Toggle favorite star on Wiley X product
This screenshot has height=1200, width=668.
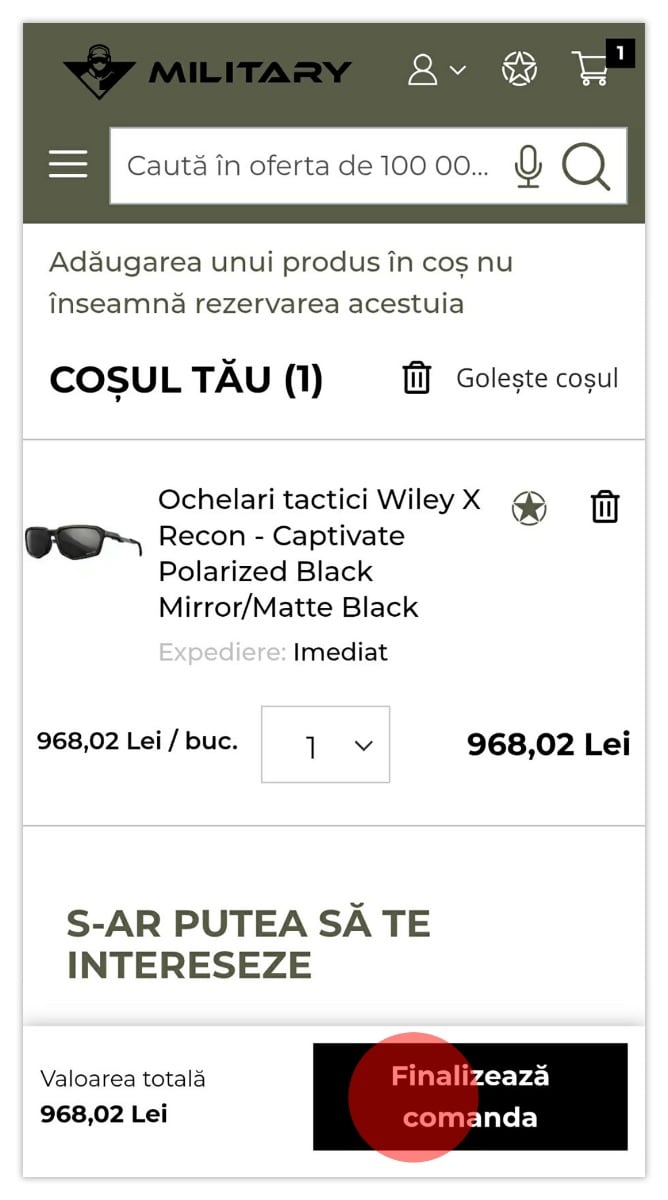(529, 508)
